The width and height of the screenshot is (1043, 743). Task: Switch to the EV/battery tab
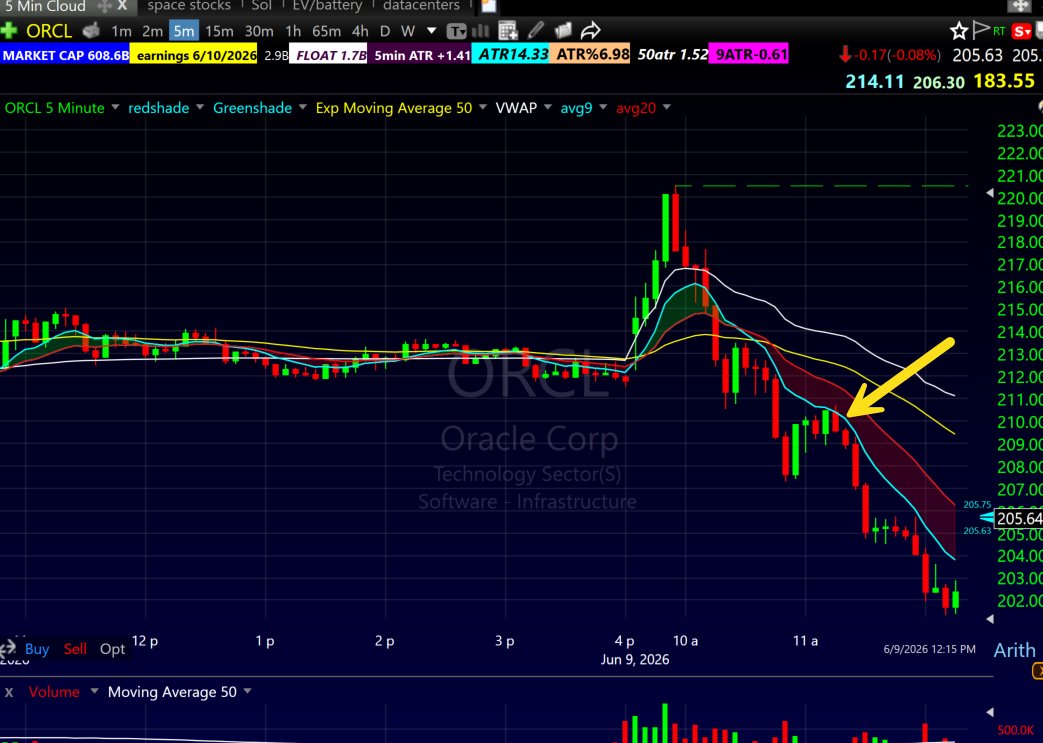click(x=328, y=6)
